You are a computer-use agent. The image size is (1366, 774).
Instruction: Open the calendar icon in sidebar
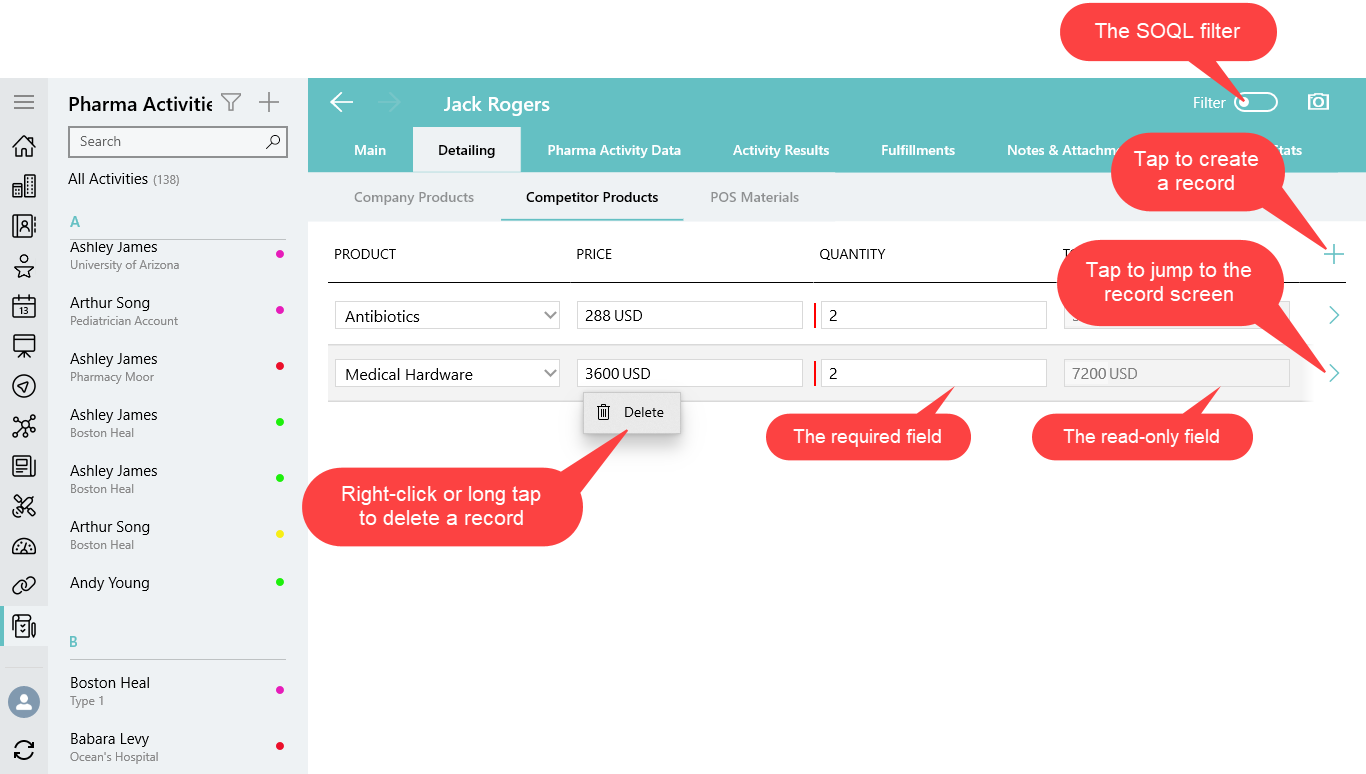24,306
